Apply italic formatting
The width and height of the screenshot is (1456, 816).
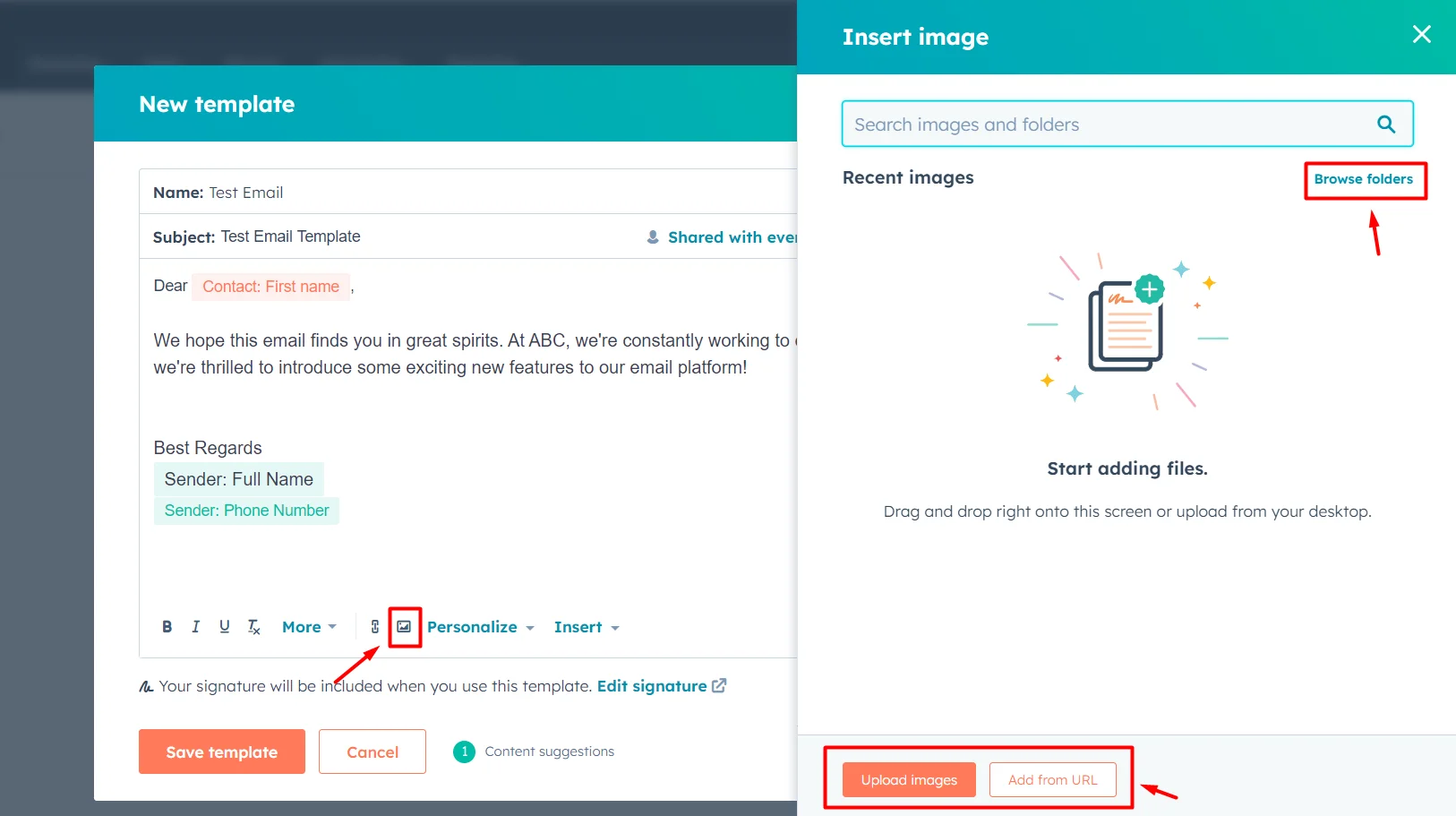(x=196, y=626)
